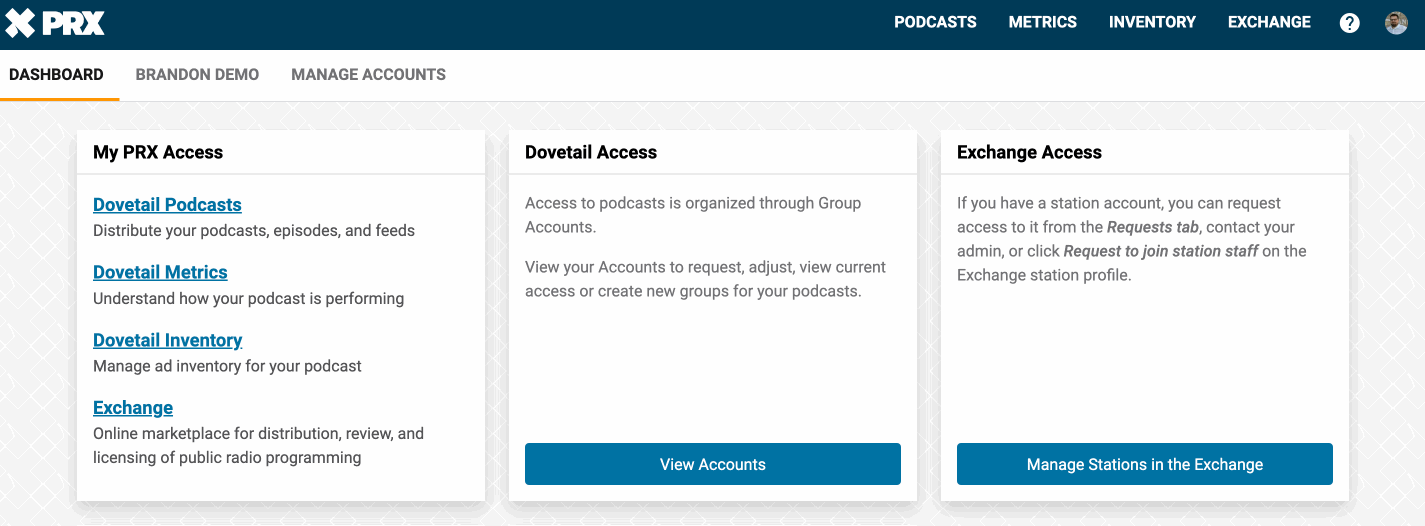
Task: Click the Dovetail Access card heading
Action: click(x=591, y=153)
